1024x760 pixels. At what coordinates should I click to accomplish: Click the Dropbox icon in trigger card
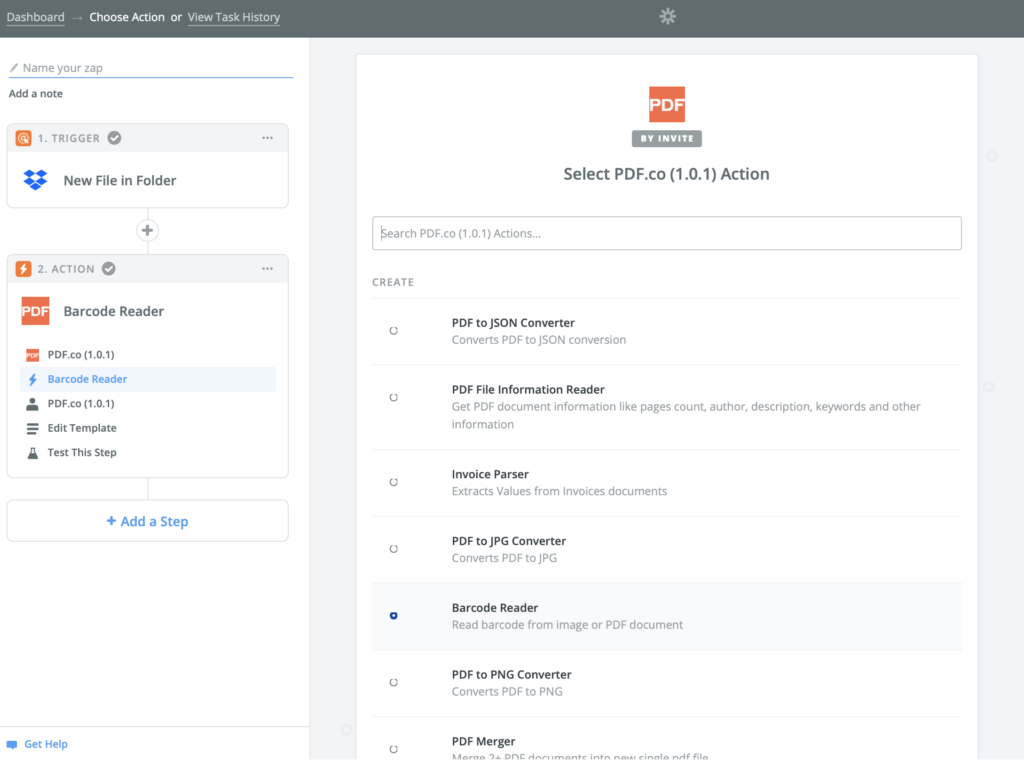[35, 180]
